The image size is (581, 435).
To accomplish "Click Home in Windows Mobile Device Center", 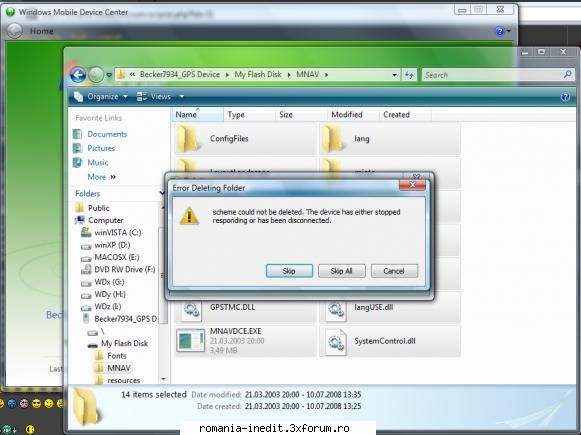I will click(42, 31).
